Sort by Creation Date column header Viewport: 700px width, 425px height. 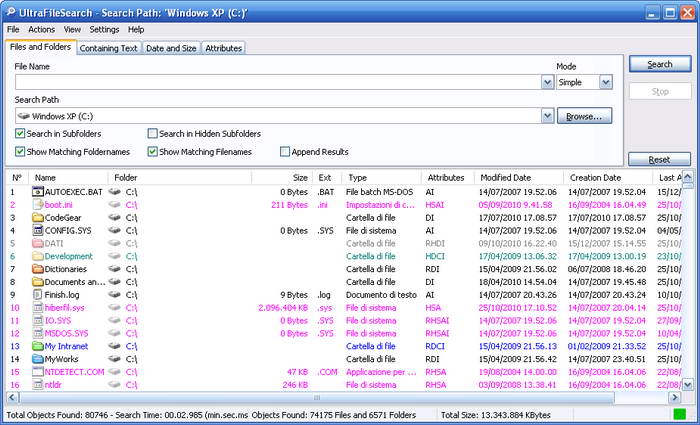[x=608, y=178]
